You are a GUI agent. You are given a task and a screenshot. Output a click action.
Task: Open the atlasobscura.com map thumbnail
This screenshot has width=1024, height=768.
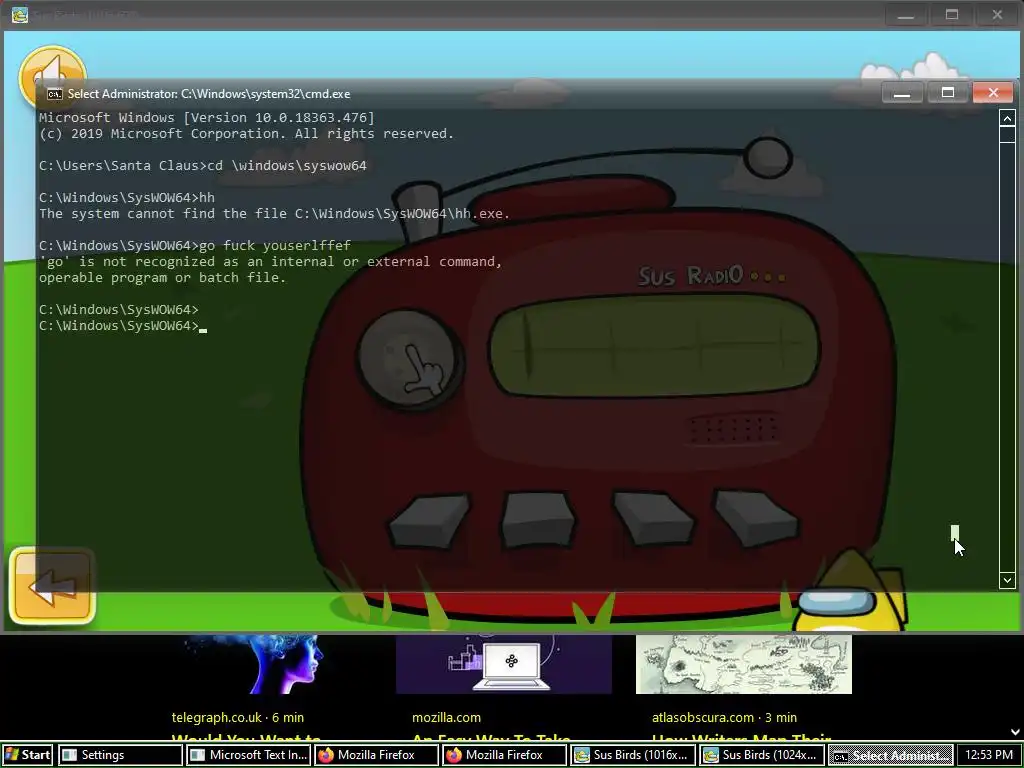pyautogui.click(x=744, y=664)
